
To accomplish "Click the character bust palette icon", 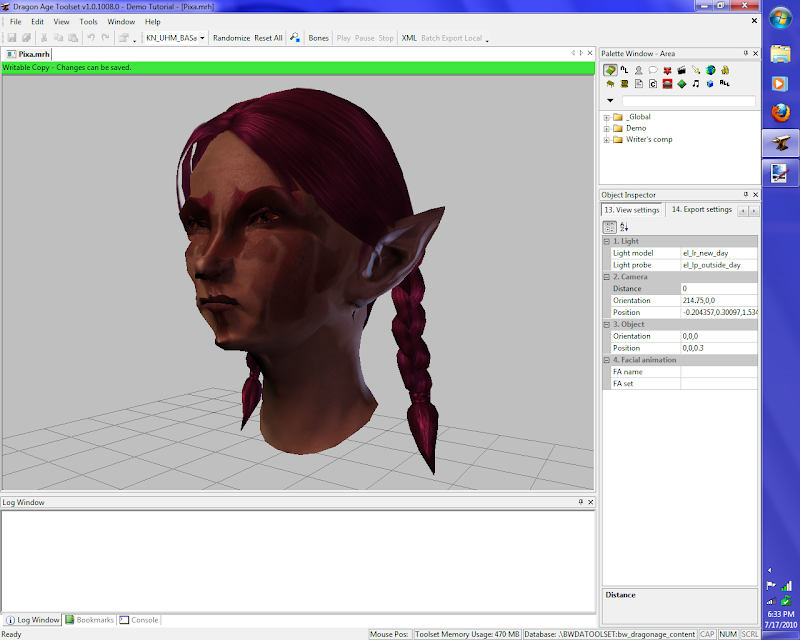I will 638,70.
